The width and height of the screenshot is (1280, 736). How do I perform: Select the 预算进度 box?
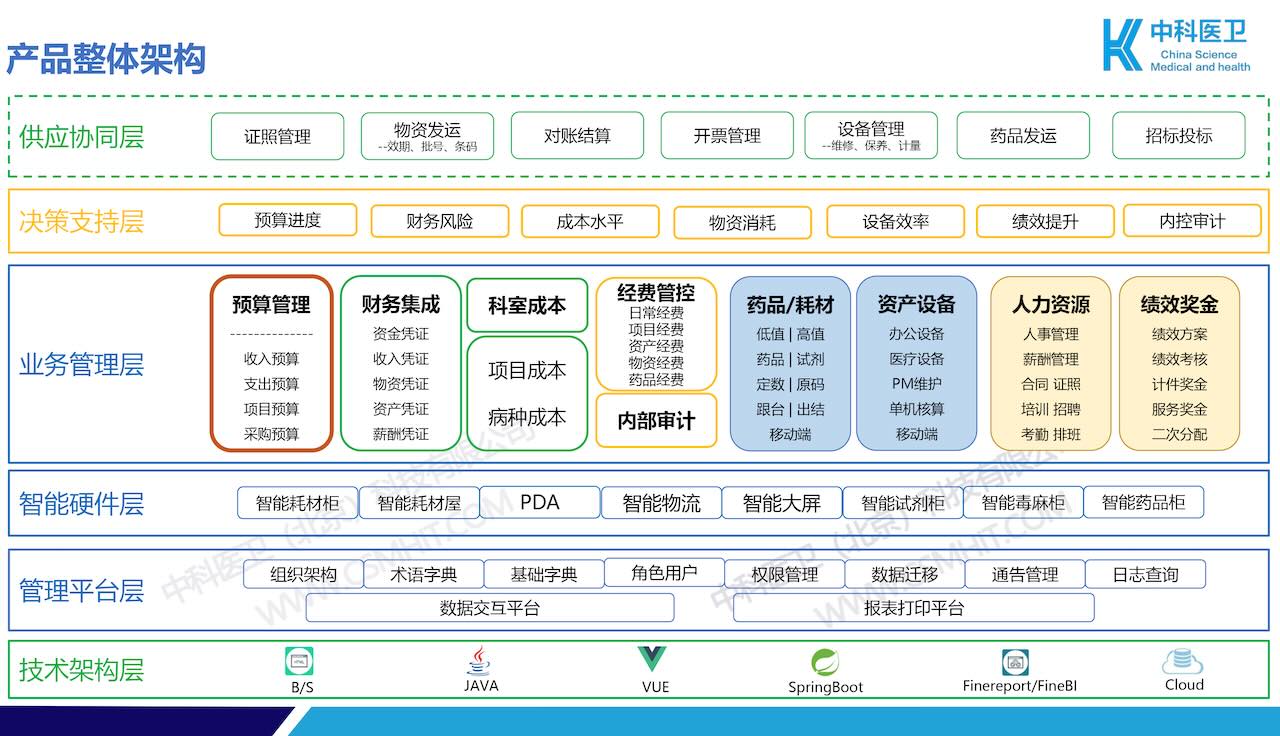(288, 220)
